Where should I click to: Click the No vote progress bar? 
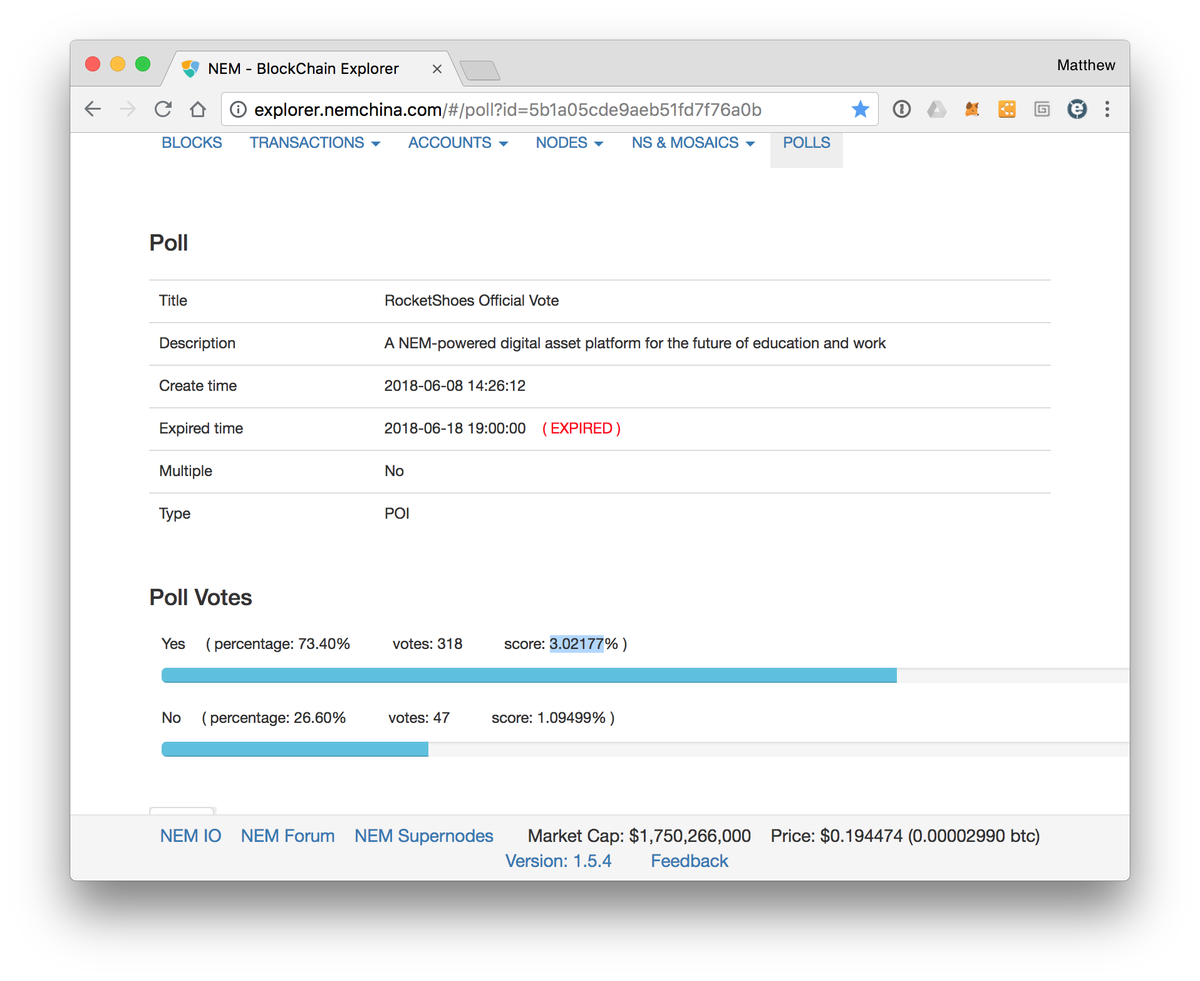645,749
